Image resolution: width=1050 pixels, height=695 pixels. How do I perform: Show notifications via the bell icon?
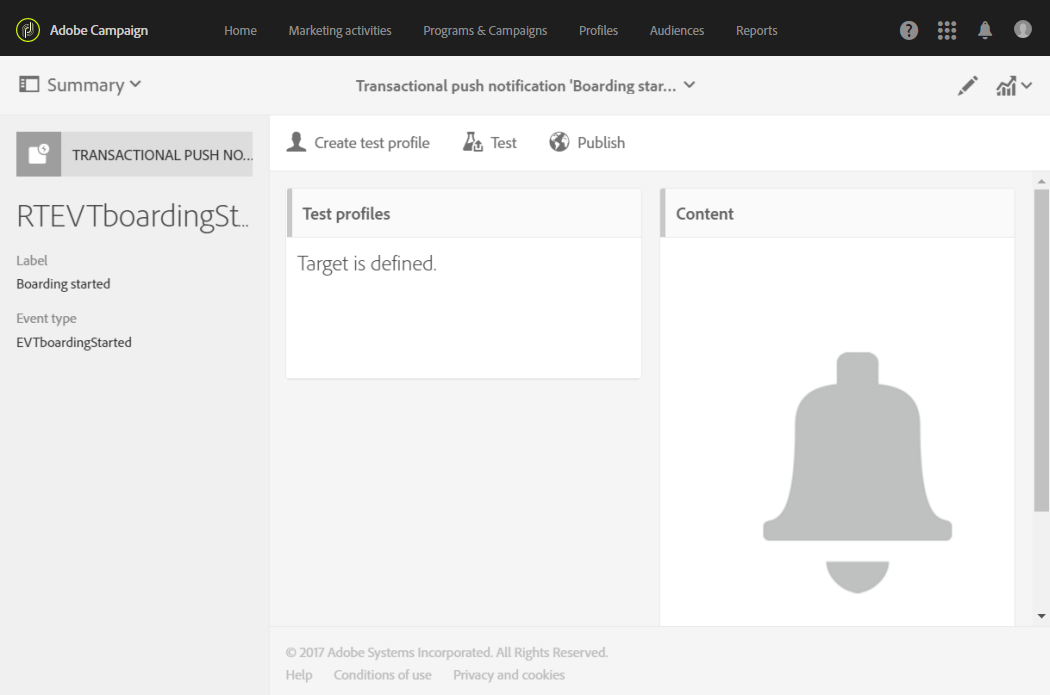coord(984,30)
